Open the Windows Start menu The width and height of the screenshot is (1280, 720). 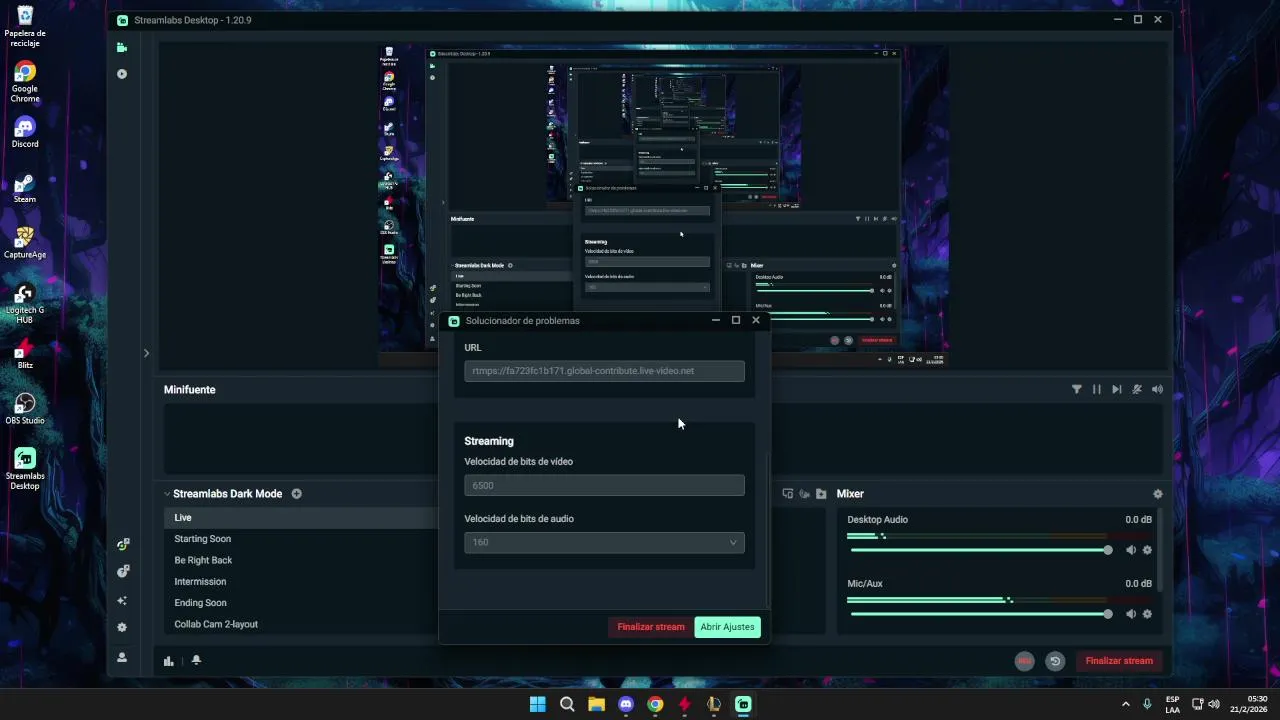pyautogui.click(x=537, y=704)
